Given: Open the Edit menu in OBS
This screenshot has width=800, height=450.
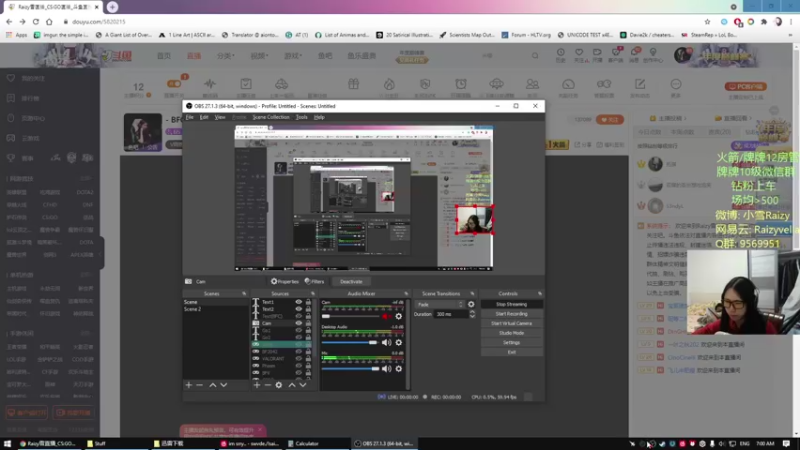Looking at the screenshot, I should click(x=204, y=117).
